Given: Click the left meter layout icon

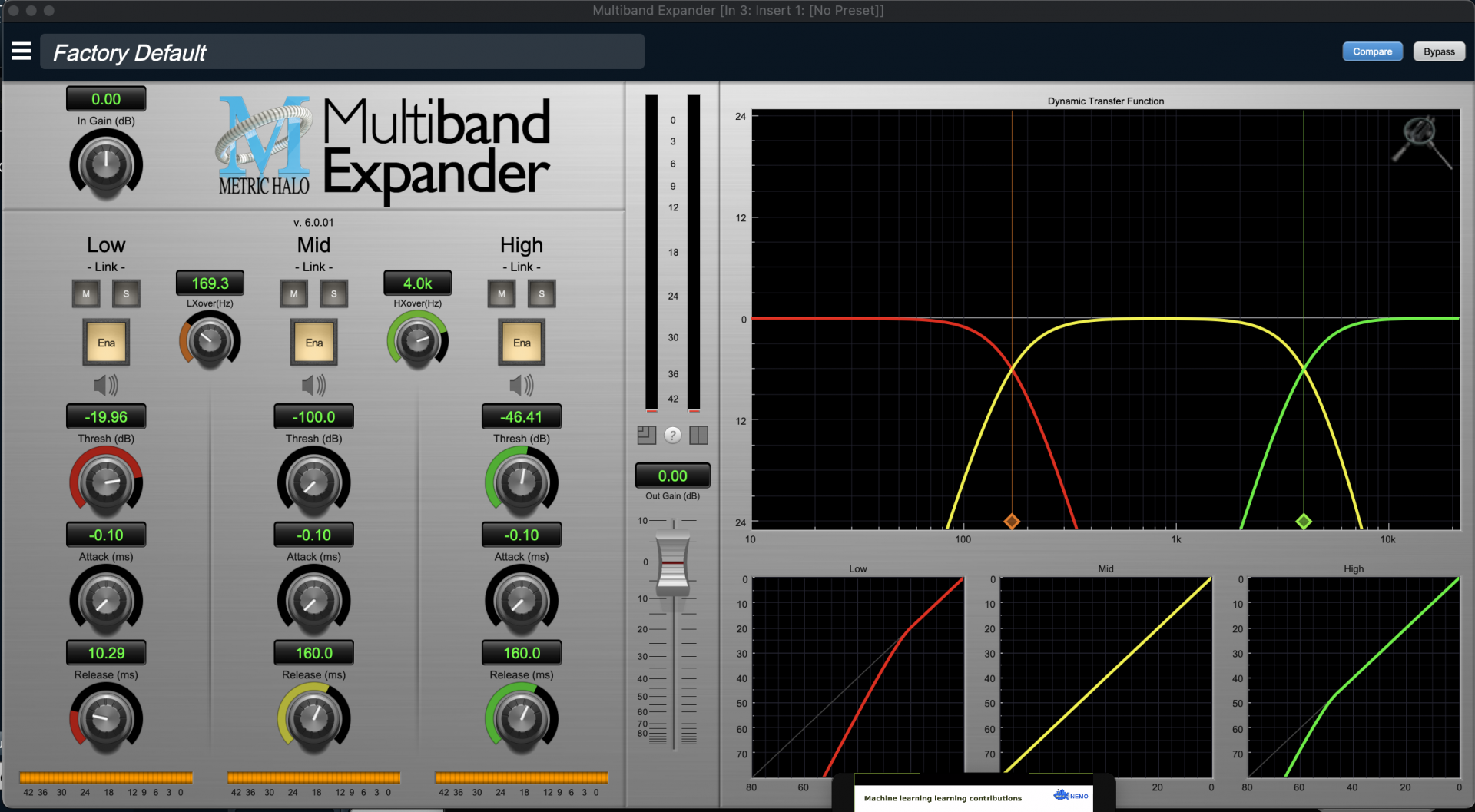Looking at the screenshot, I should 646,436.
